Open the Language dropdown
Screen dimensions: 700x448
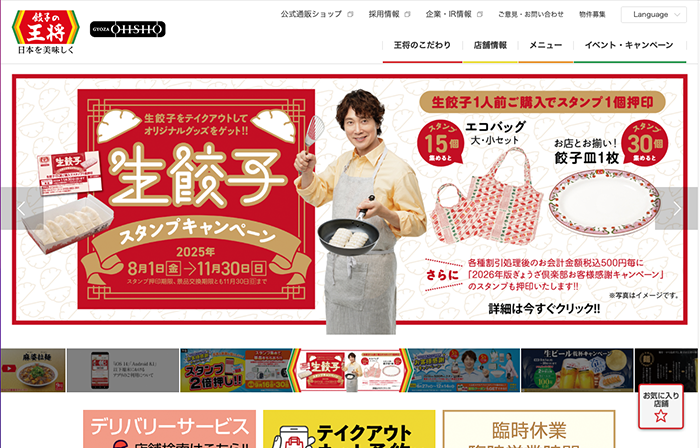[x=654, y=15]
